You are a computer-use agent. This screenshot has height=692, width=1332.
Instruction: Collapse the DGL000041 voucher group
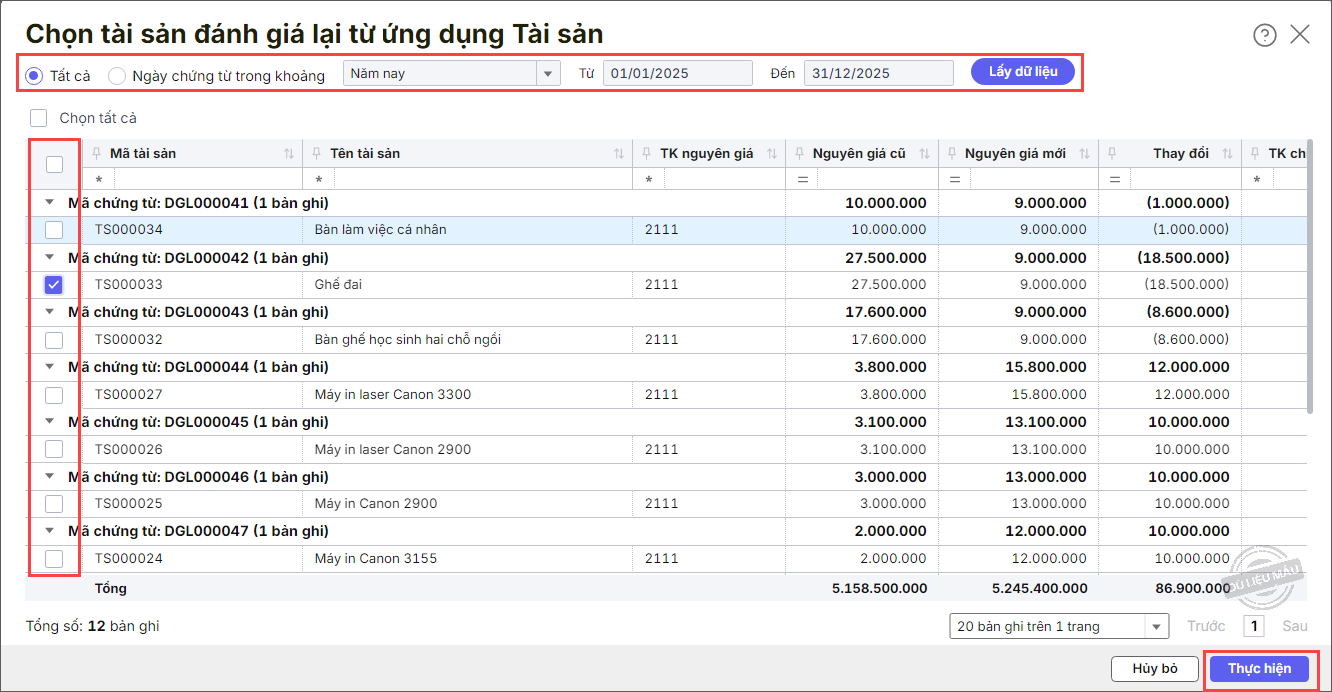pos(49,203)
